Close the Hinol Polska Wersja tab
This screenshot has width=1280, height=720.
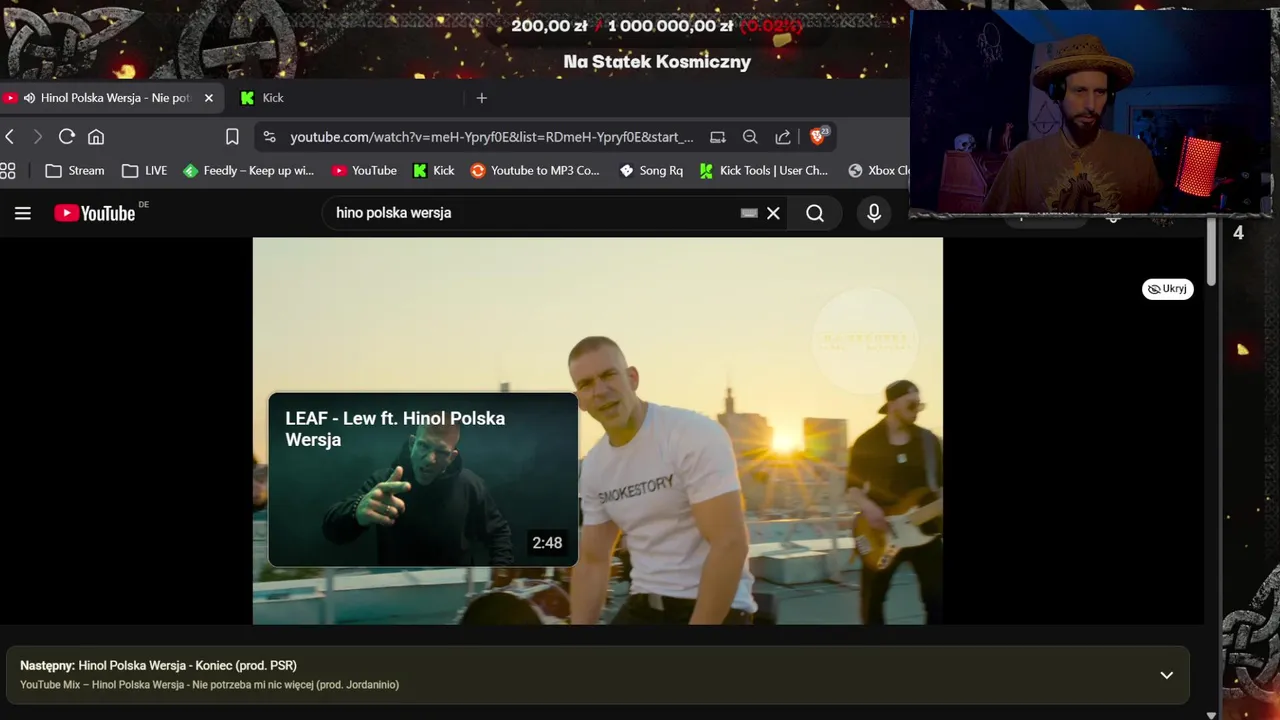point(209,98)
